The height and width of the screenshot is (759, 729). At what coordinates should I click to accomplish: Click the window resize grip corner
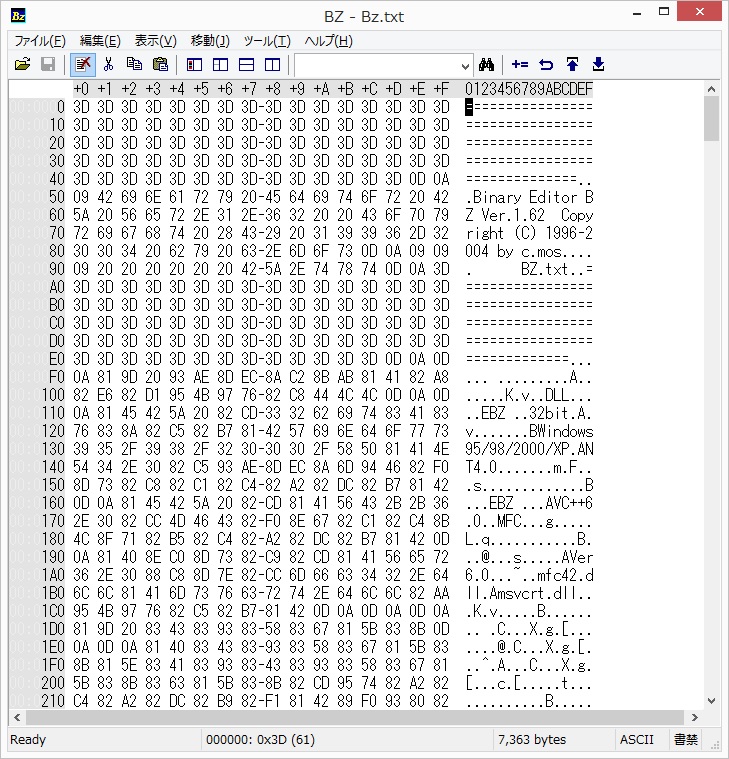(714, 744)
